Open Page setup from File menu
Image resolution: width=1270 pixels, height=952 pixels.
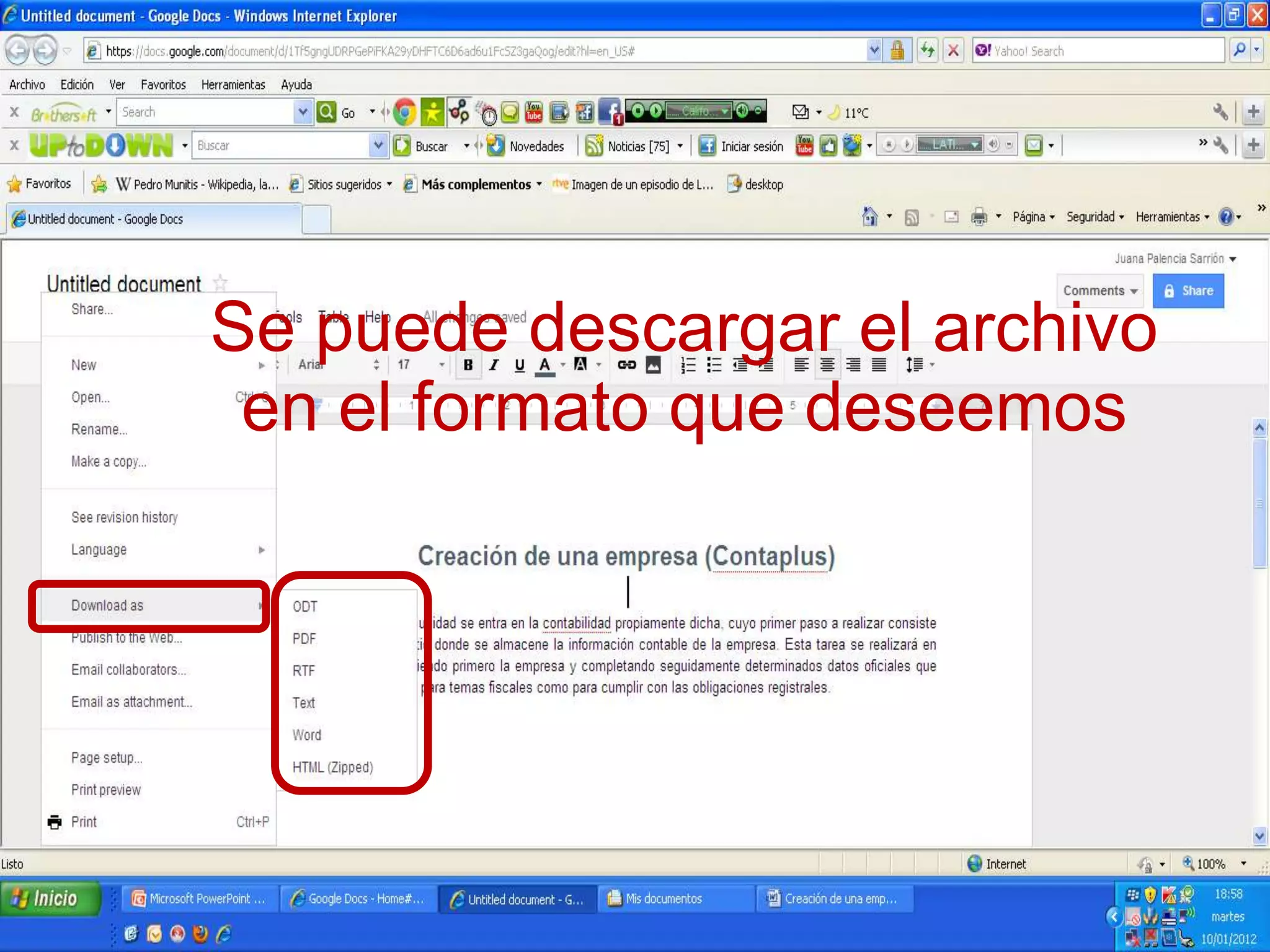[x=107, y=758]
